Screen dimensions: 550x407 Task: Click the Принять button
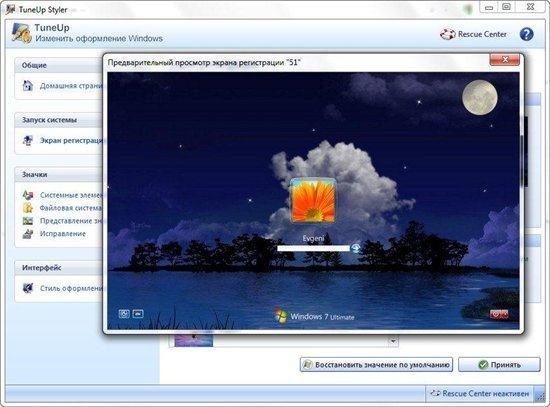coord(499,365)
